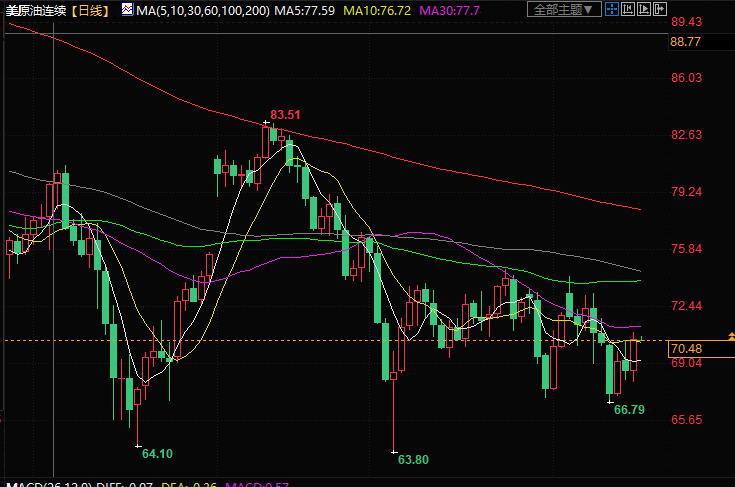
Task: Click the 66.79 recent low marker
Action: point(629,409)
